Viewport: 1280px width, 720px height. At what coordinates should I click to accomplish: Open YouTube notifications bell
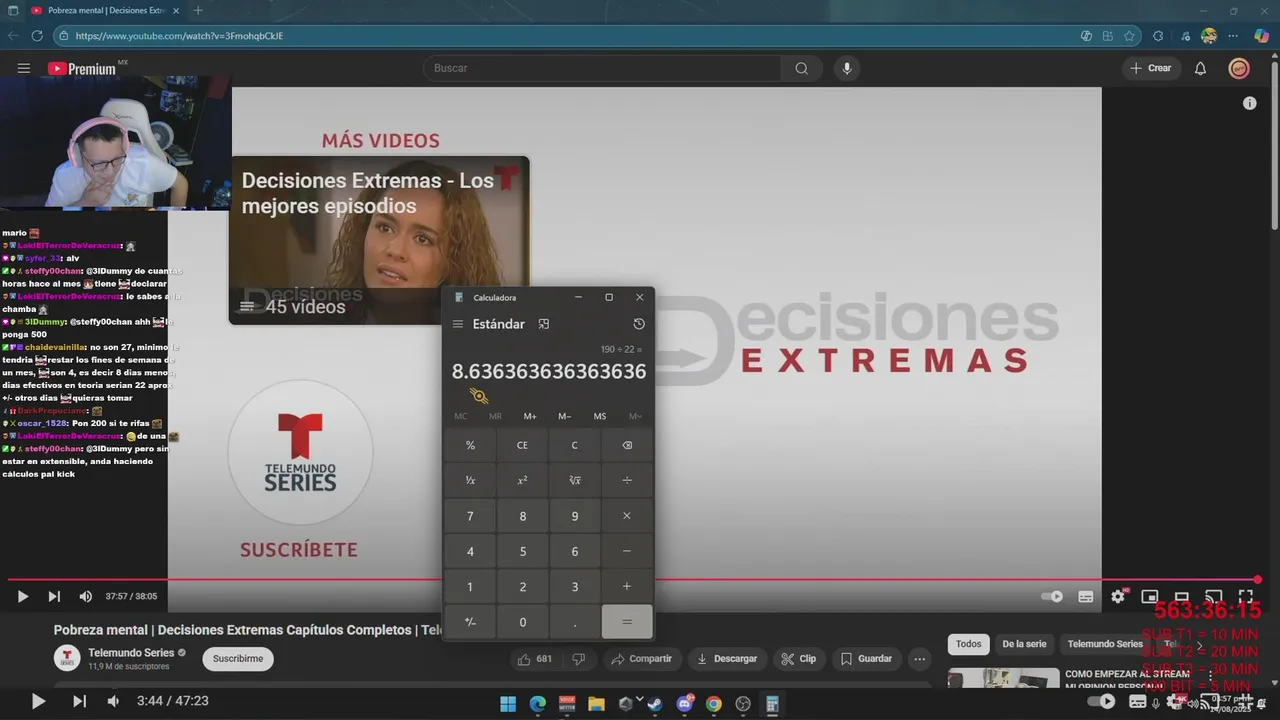click(1200, 68)
